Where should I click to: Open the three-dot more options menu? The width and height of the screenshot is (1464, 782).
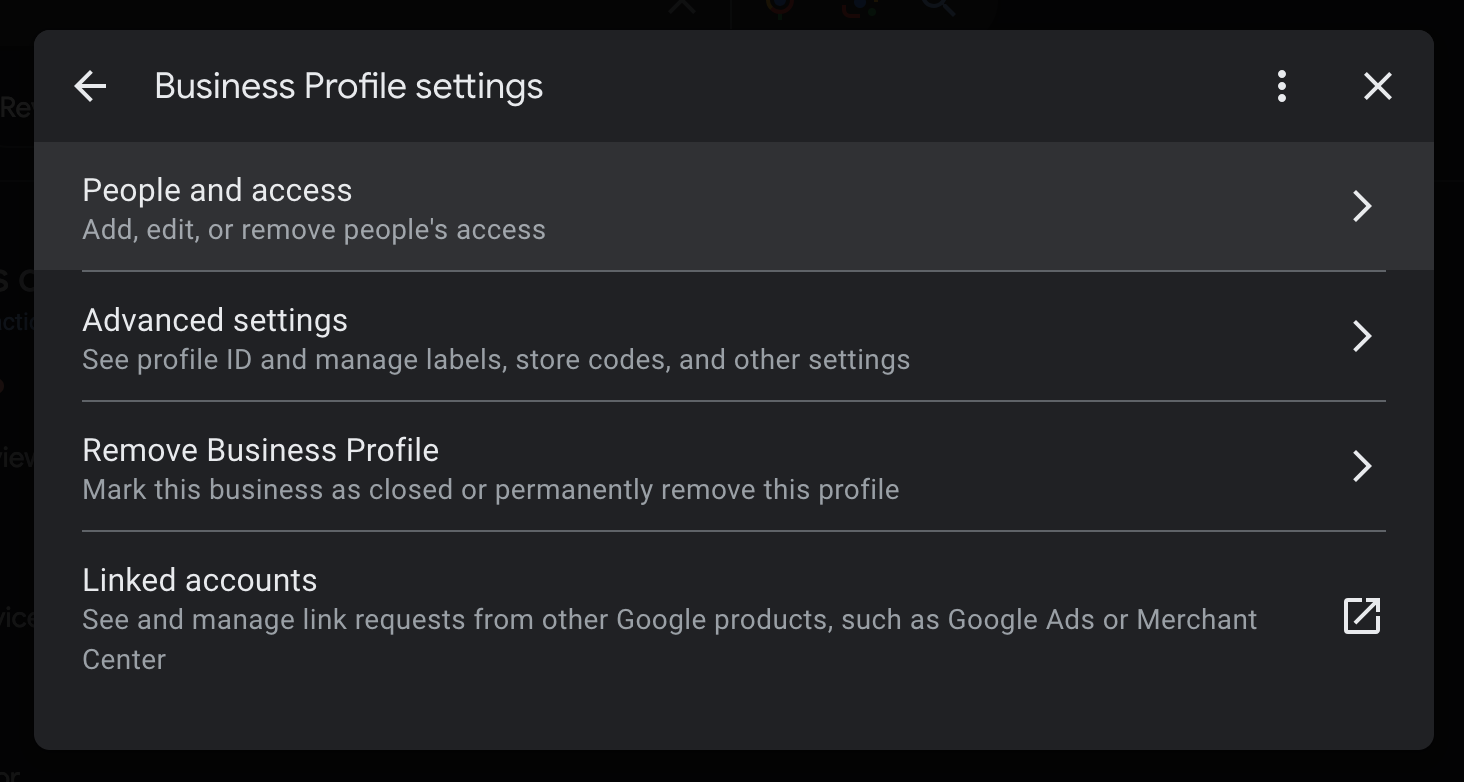(x=1281, y=87)
